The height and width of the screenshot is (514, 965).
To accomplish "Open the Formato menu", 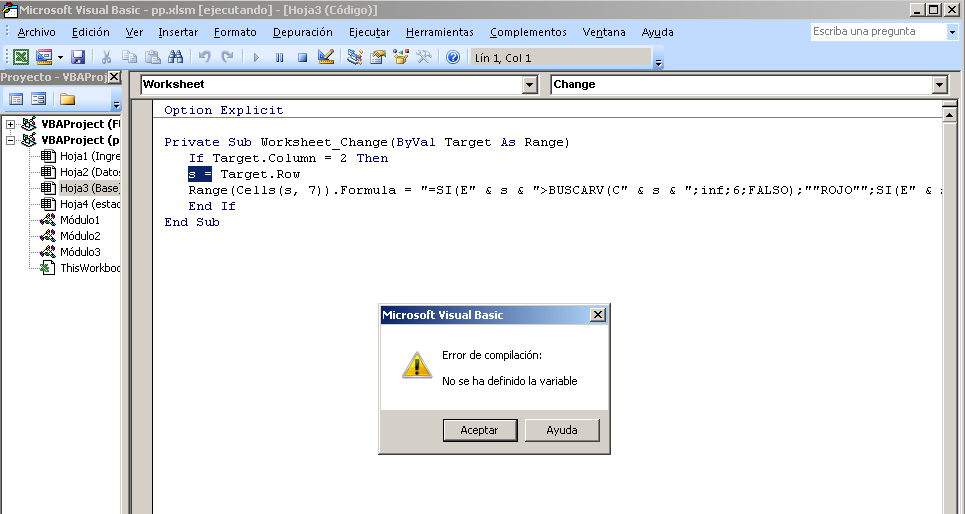I will tap(235, 32).
